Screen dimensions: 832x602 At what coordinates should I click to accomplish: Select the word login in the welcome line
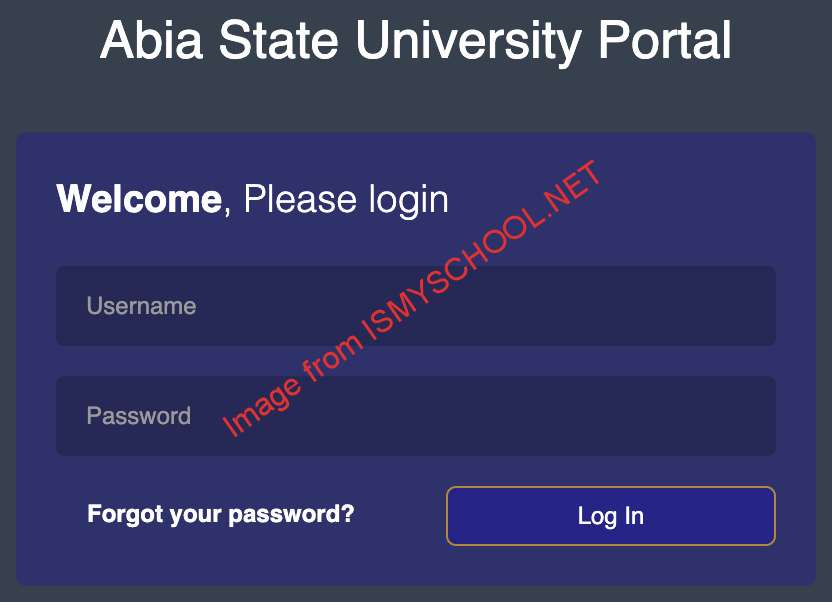[x=409, y=200]
